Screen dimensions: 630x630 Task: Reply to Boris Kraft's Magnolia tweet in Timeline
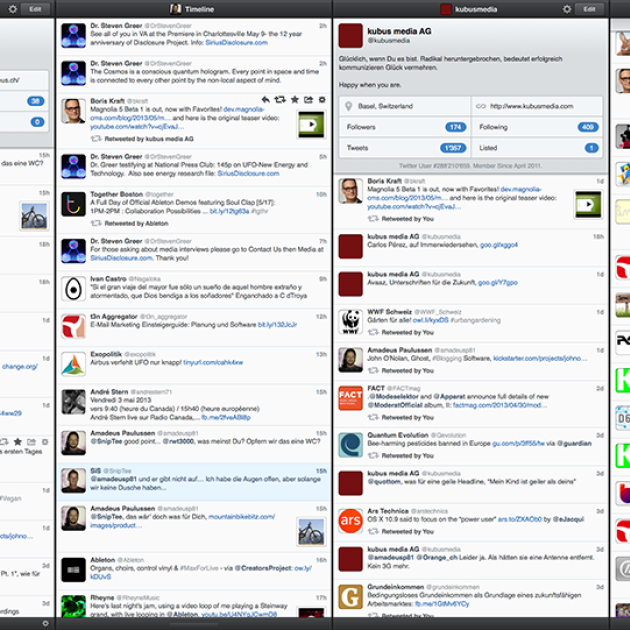click(x=266, y=100)
